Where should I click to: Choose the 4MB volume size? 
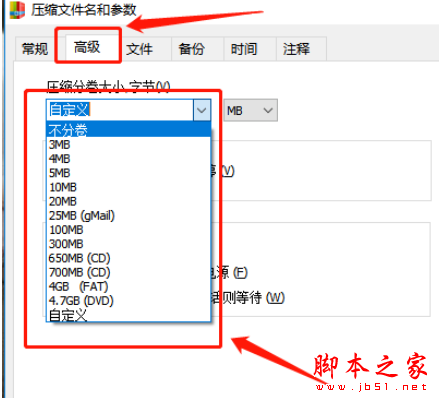tap(128, 159)
